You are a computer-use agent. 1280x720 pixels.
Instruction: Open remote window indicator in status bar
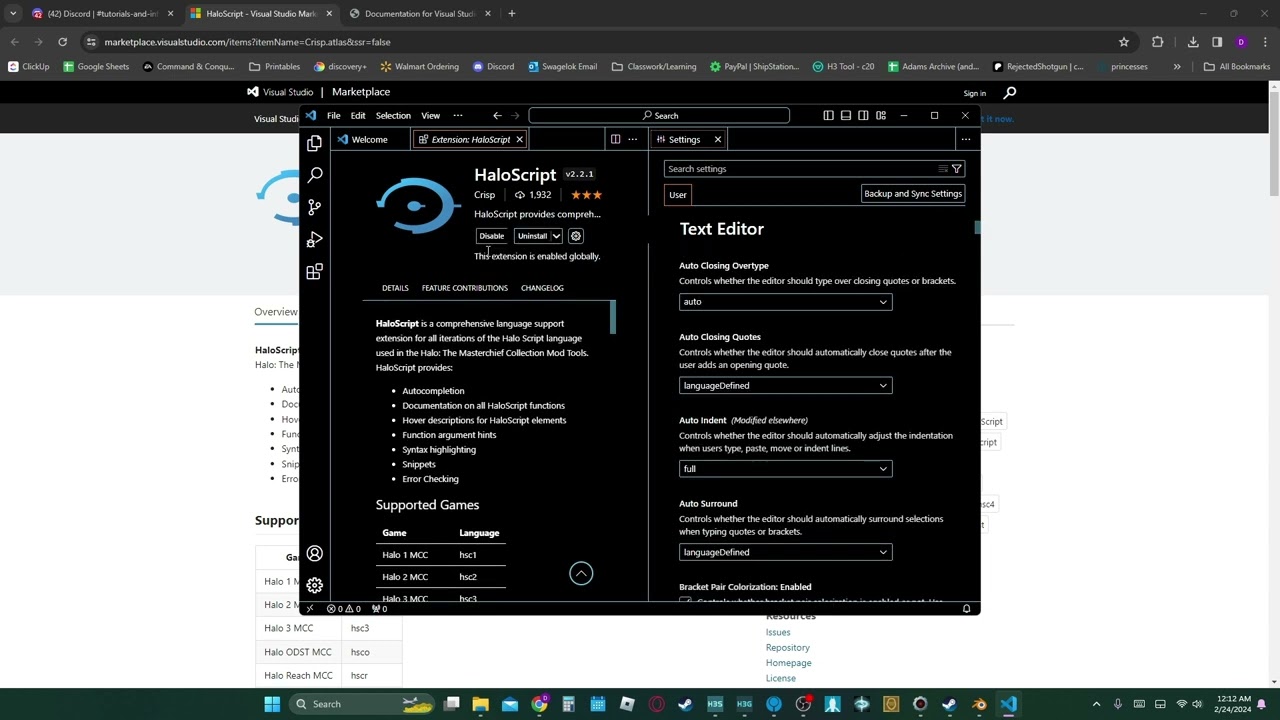coord(310,608)
